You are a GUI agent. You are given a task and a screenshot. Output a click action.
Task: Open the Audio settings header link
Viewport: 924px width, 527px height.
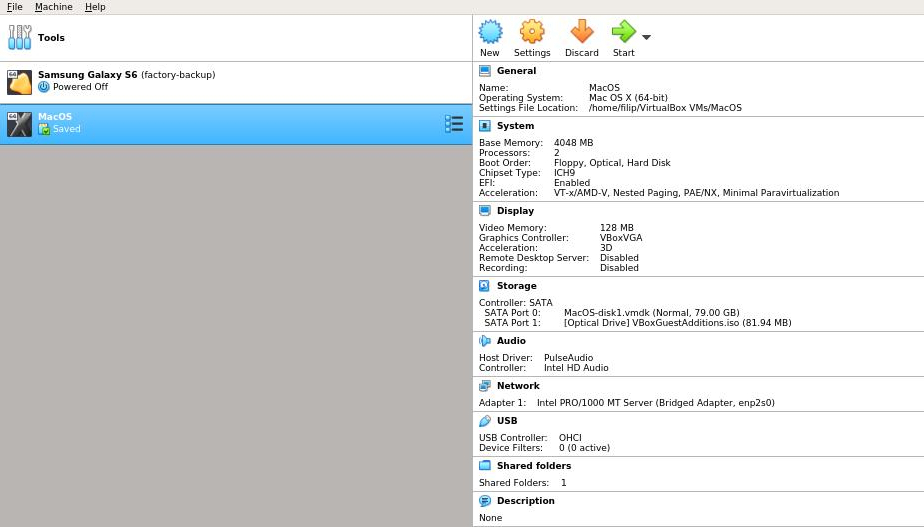[511, 341]
